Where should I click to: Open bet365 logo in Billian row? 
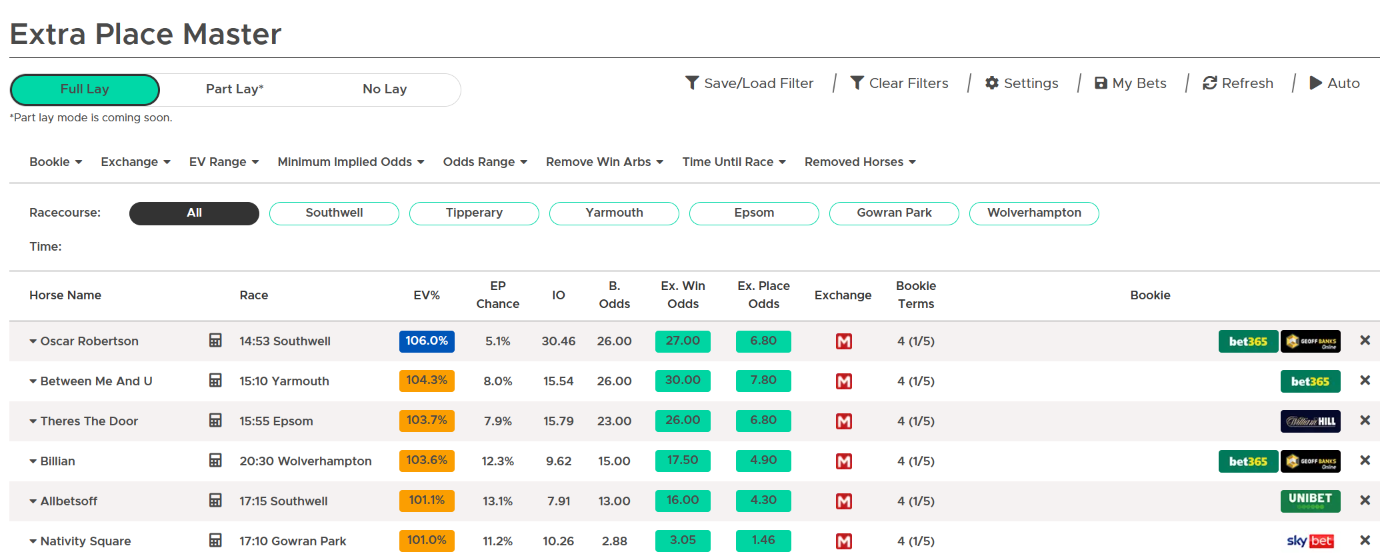(x=1248, y=461)
